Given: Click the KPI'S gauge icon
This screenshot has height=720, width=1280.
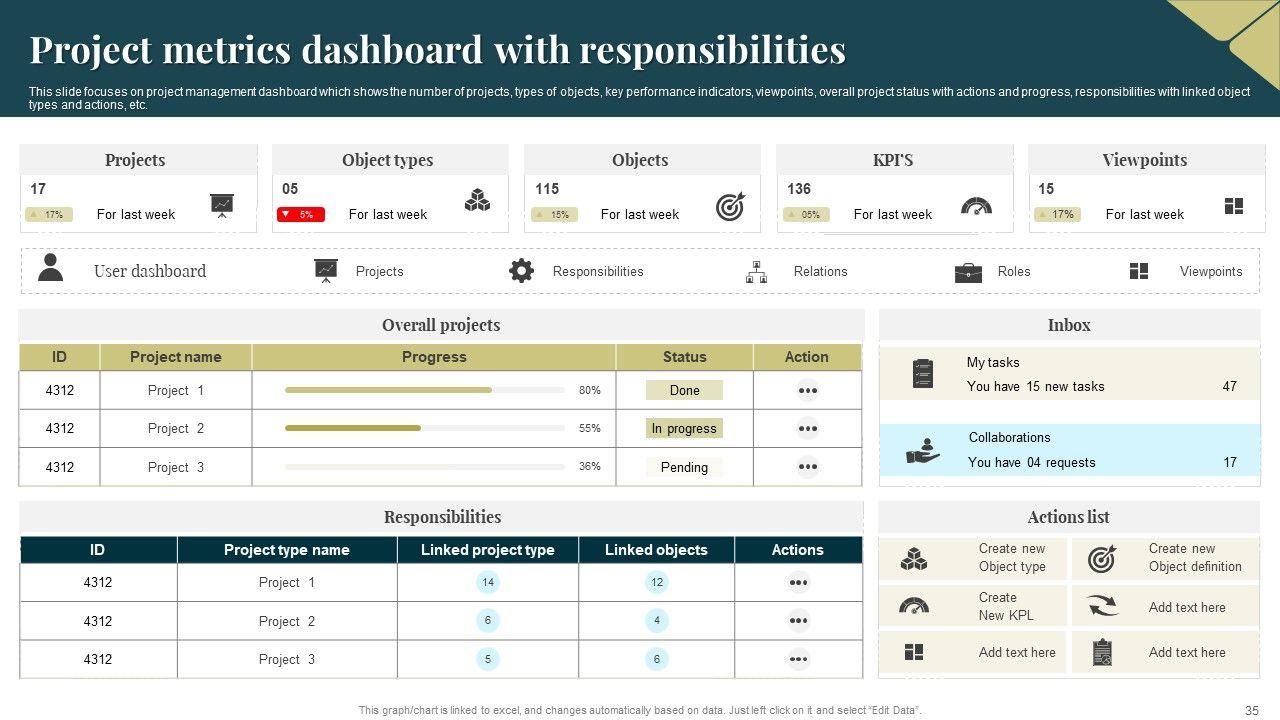Looking at the screenshot, I should point(976,206).
